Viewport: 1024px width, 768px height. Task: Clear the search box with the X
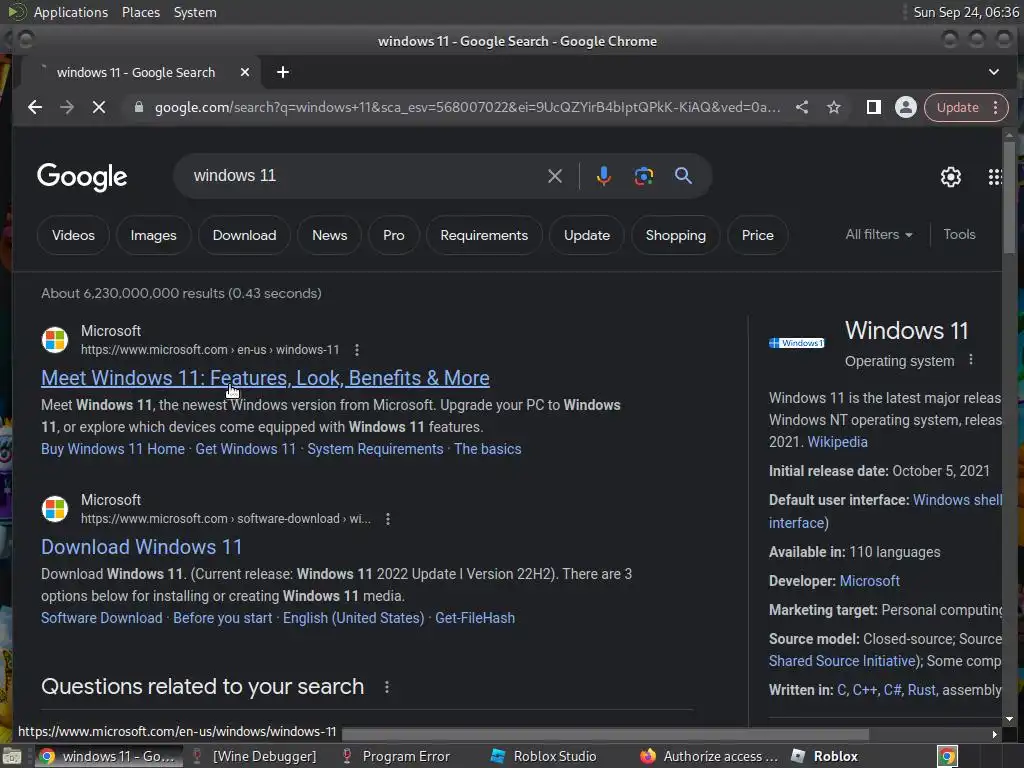click(x=554, y=176)
